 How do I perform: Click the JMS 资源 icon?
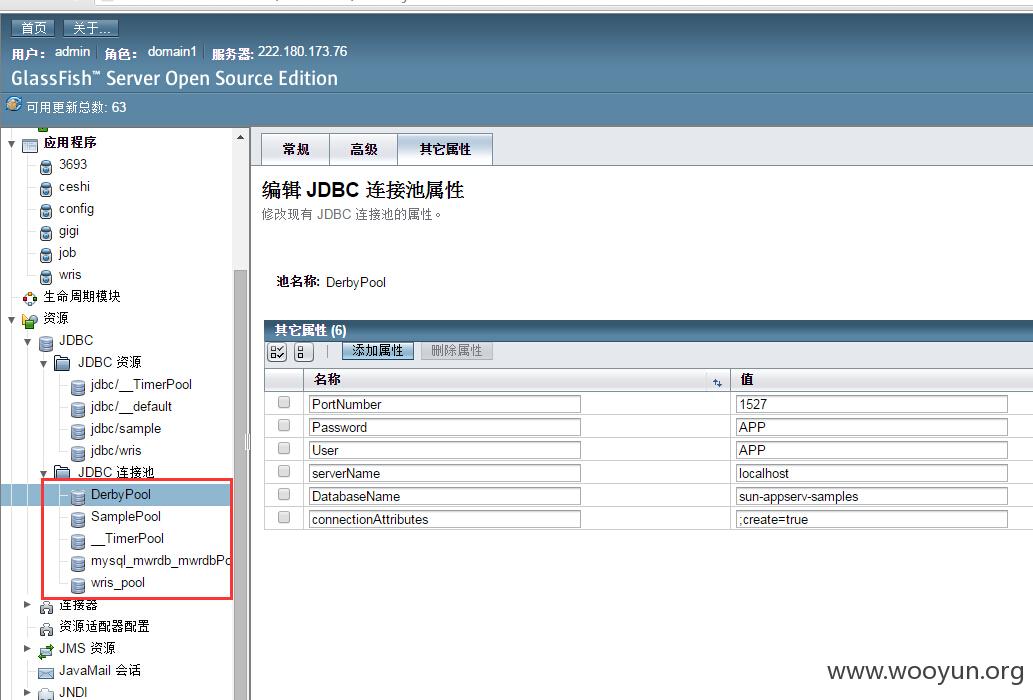pyautogui.click(x=46, y=651)
